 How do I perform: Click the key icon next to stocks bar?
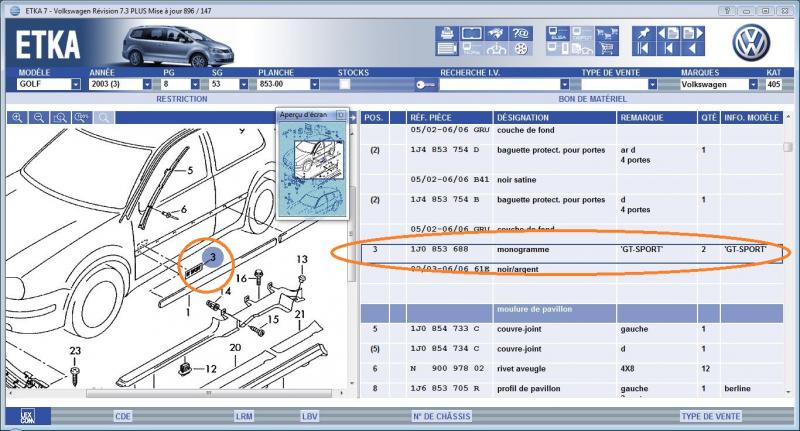click(x=426, y=85)
